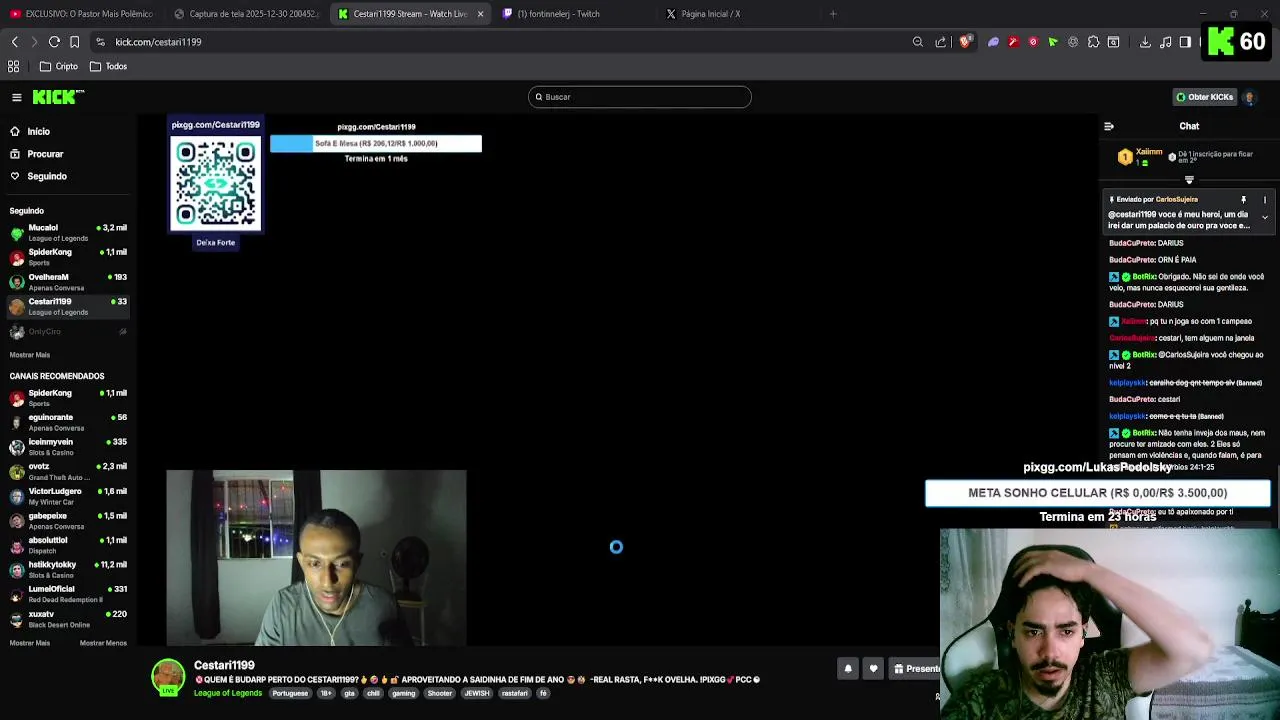Image resolution: width=1280 pixels, height=720 pixels.
Task: Open LumelOficial recommended channel
Action: tap(68, 594)
